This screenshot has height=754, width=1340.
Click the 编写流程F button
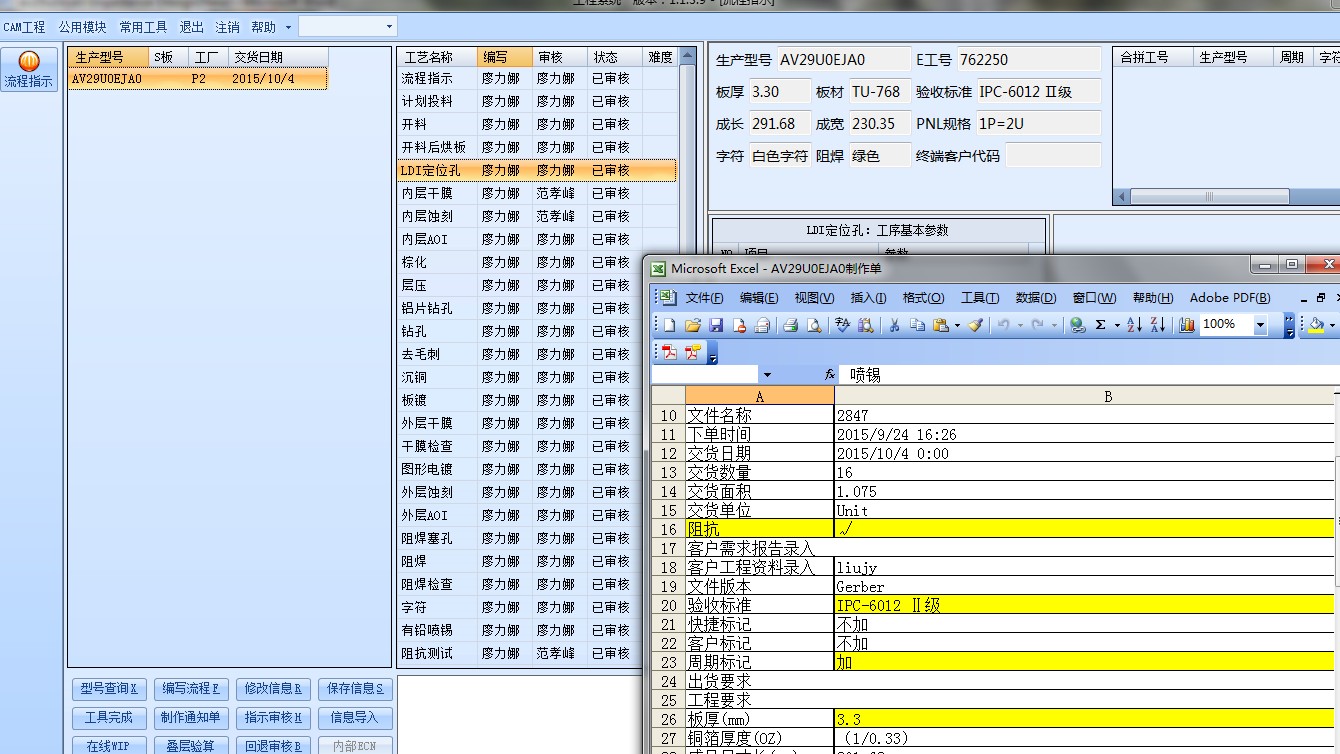click(192, 689)
